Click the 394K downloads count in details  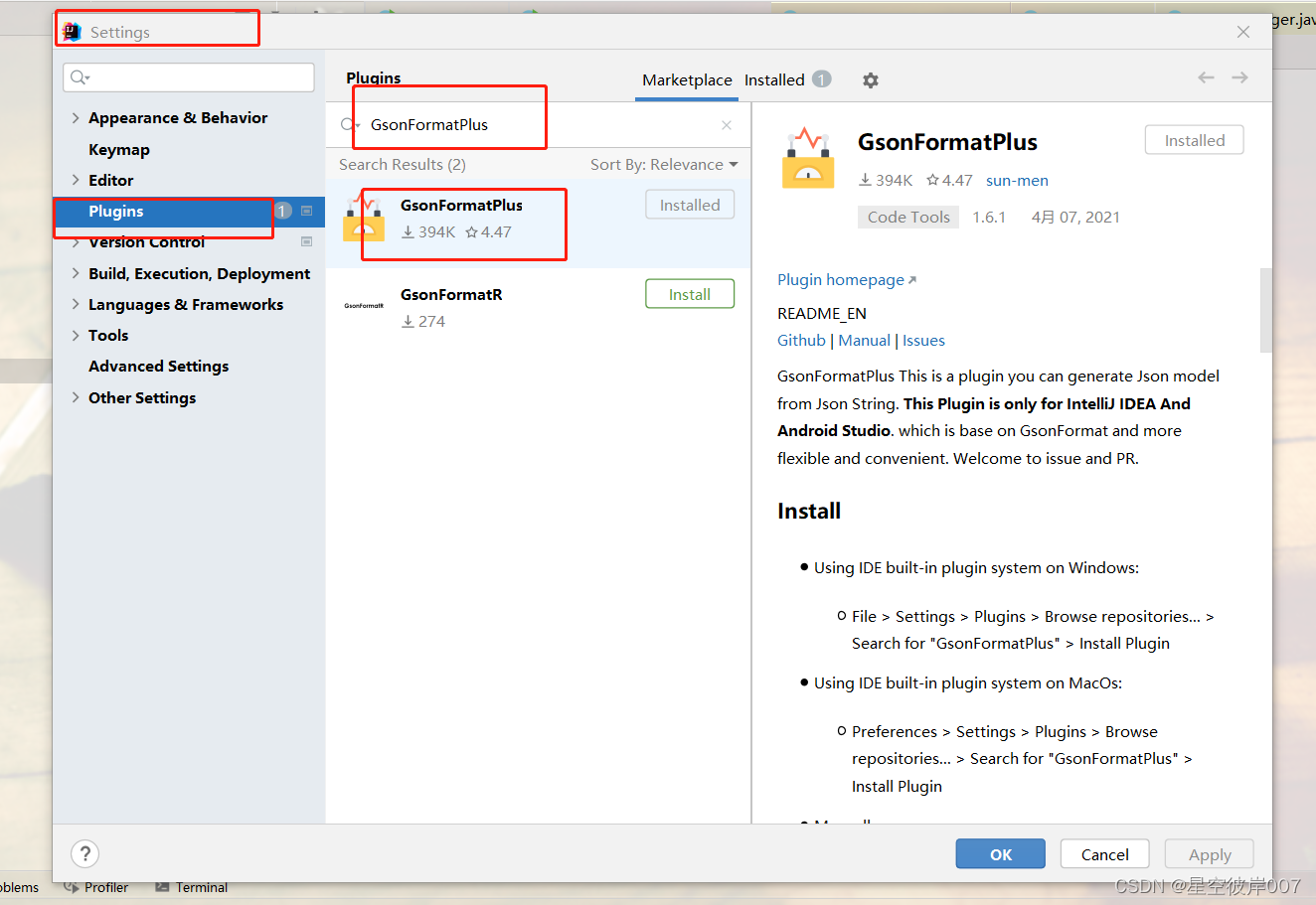pos(886,181)
